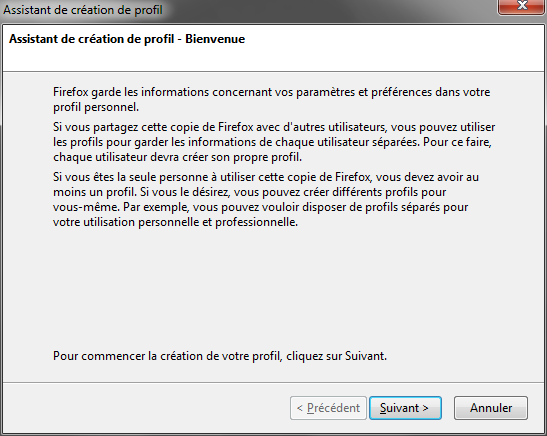
Task: Click the line starting 'Firefox garde les informations'
Action: pyautogui.click(x=271, y=92)
